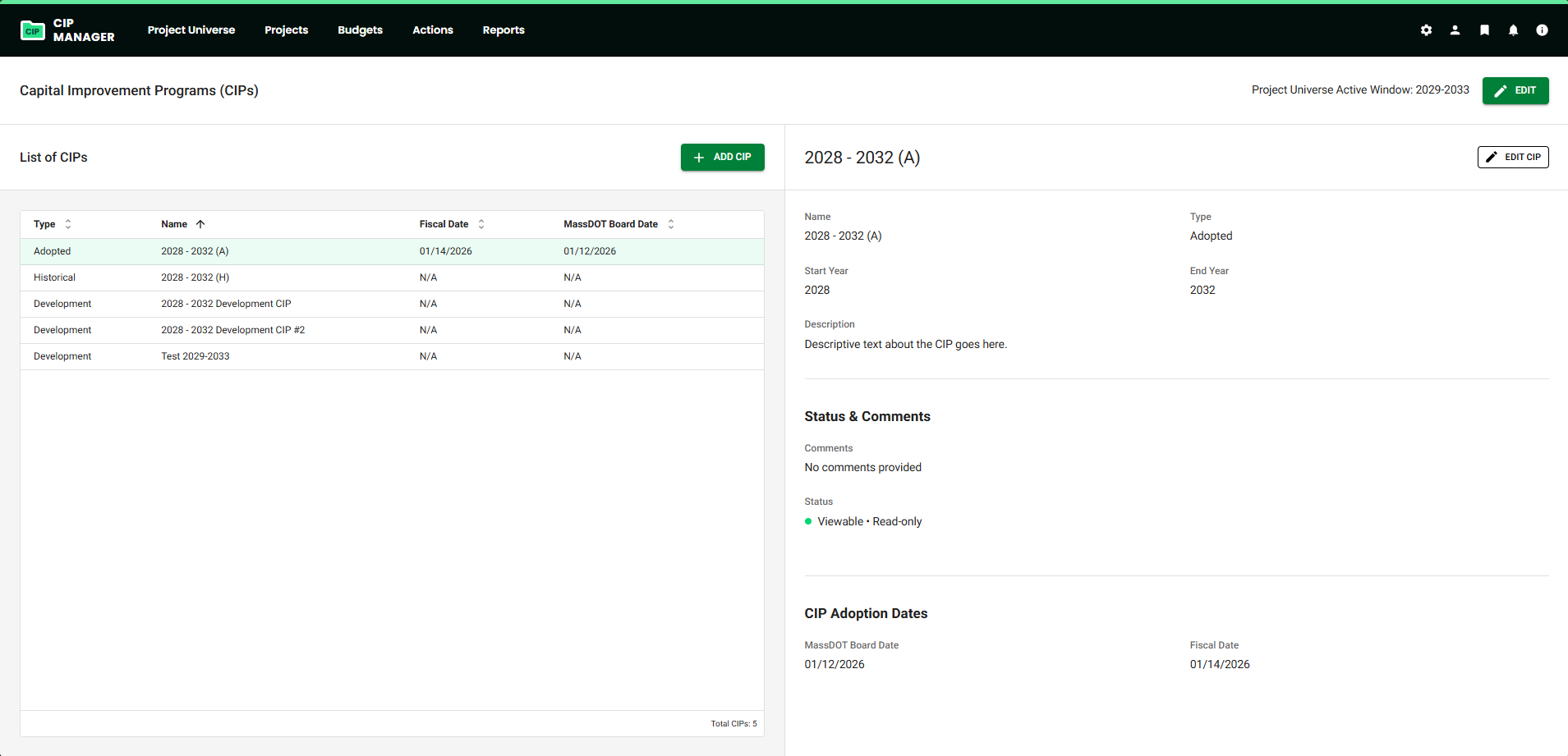Toggle sorting on the Fiscal Date column
Viewport: 1568px width, 756px height.
click(481, 223)
